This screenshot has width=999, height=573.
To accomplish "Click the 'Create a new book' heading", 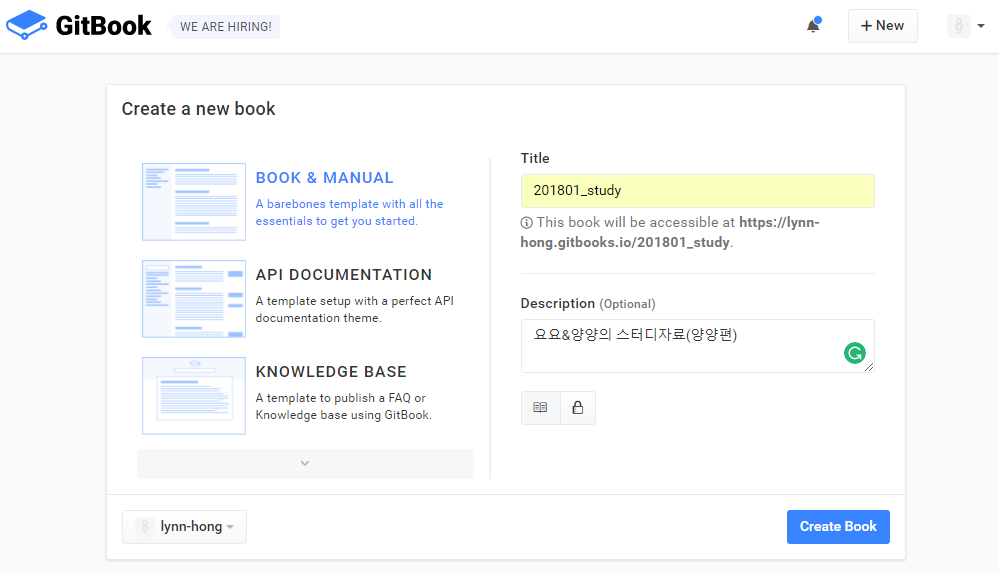I will [x=198, y=109].
